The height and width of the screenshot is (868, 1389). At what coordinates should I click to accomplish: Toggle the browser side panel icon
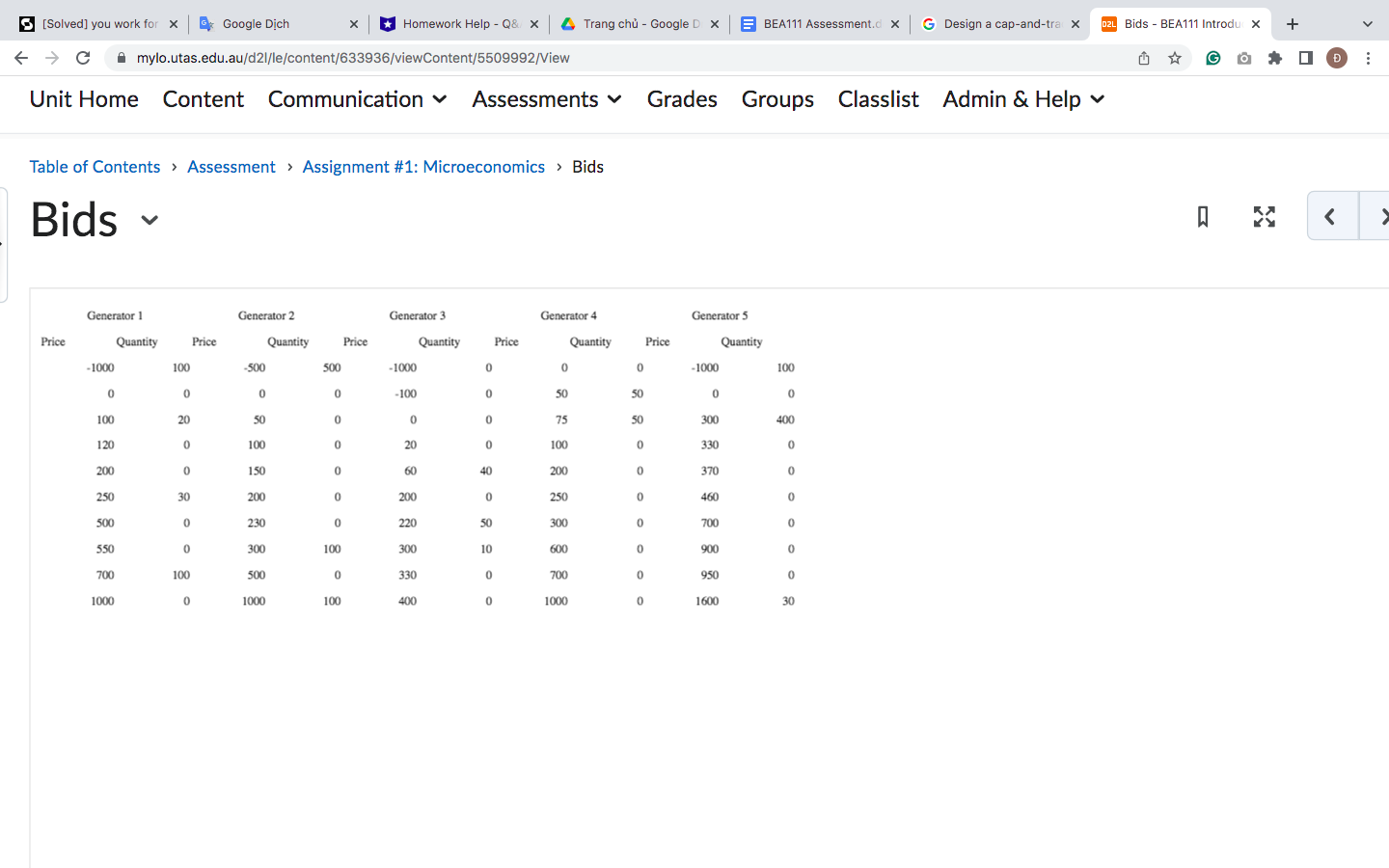click(x=1306, y=58)
